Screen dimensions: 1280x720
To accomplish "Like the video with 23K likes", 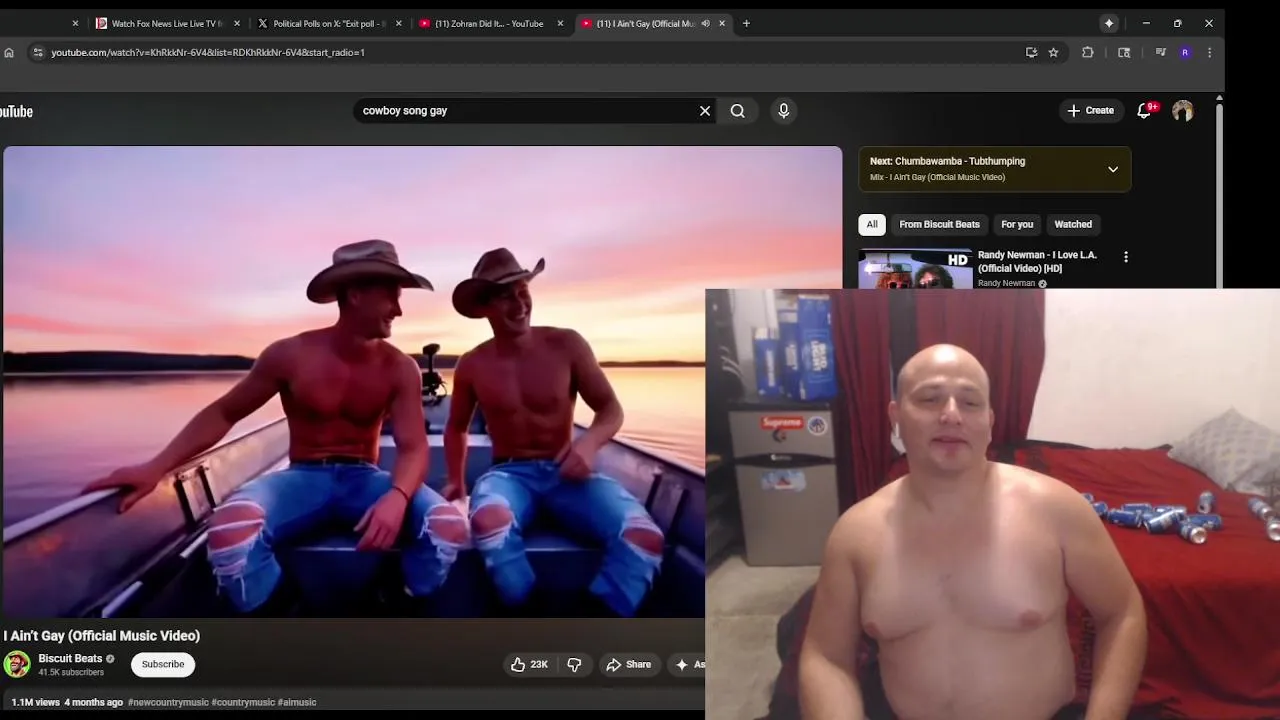I will point(530,664).
